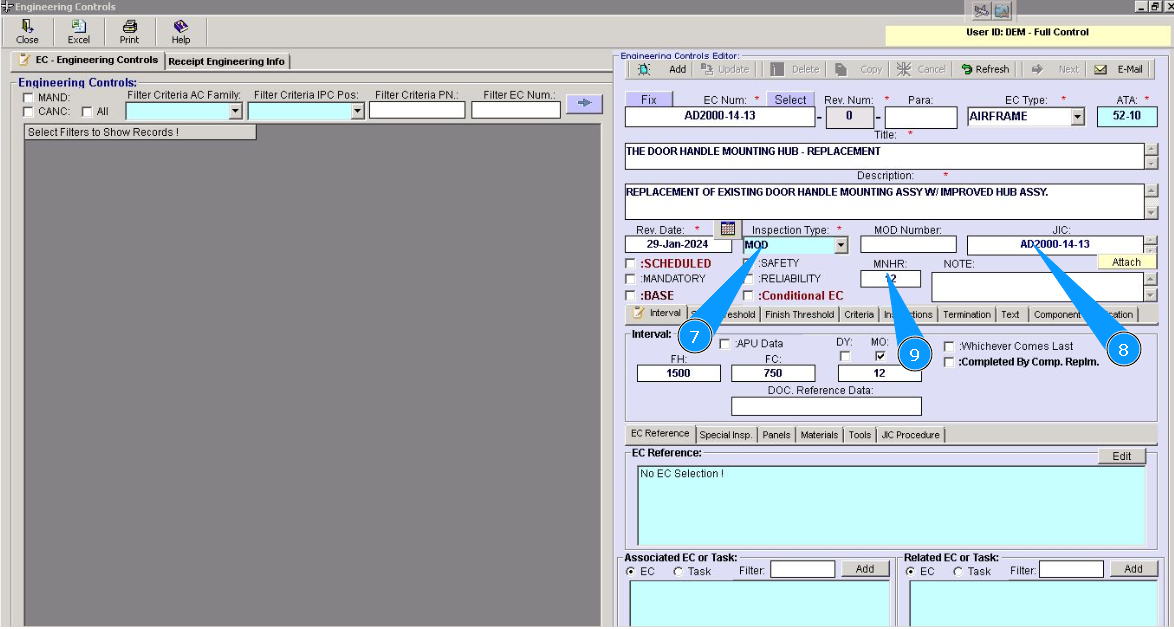Open the EC Type dropdown
Screen dimensions: 1174x629
click(x=1077, y=117)
